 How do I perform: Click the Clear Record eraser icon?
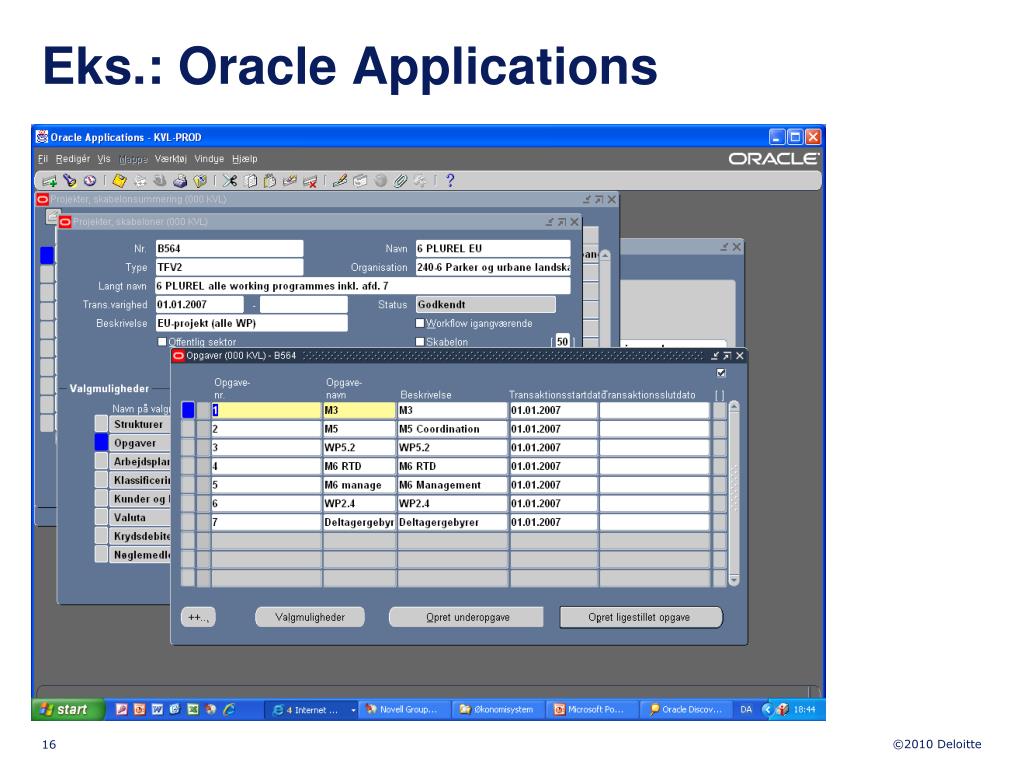click(290, 181)
